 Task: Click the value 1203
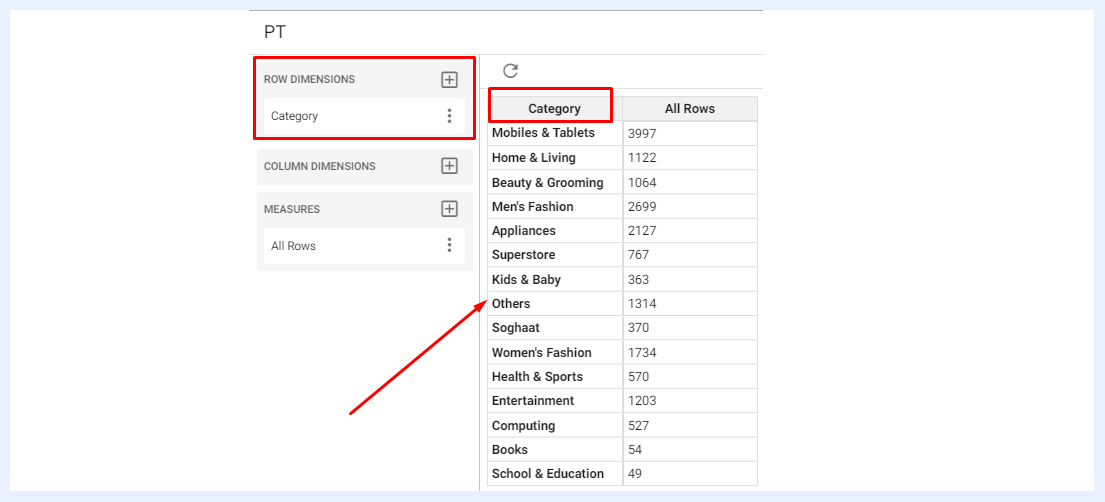(x=642, y=400)
